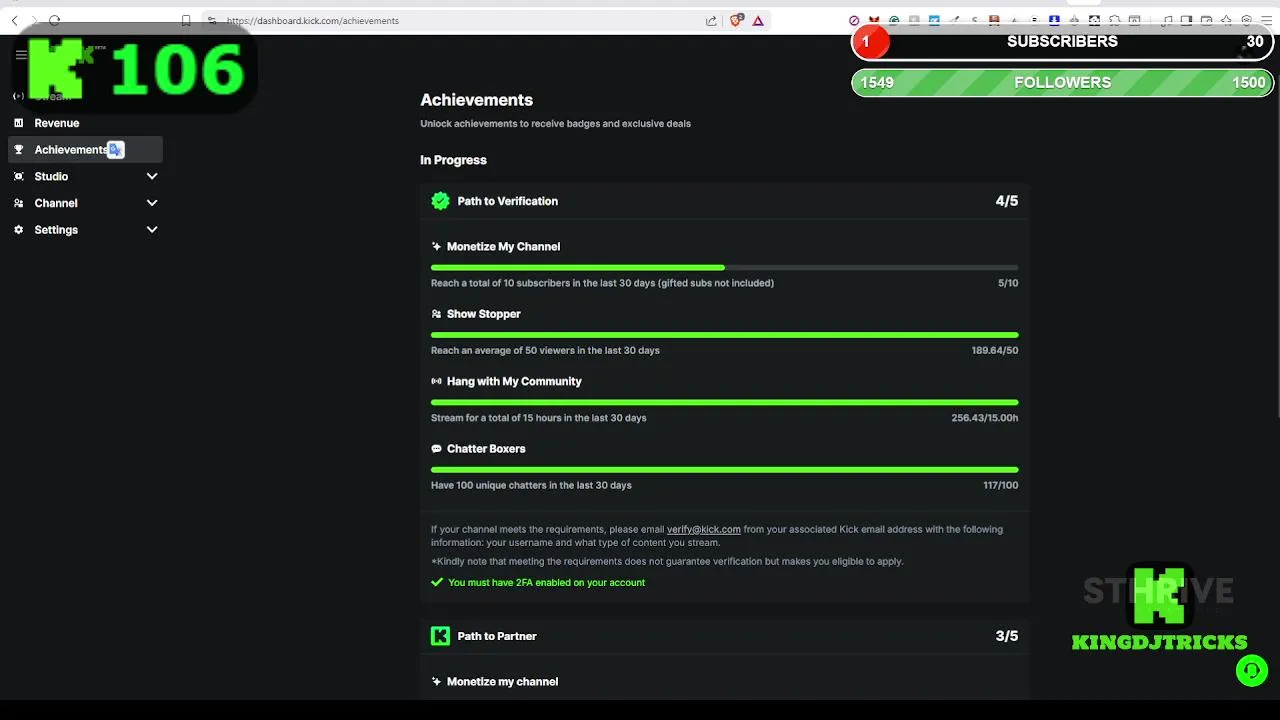Click the Show Stopper progress bar

pyautogui.click(x=725, y=335)
